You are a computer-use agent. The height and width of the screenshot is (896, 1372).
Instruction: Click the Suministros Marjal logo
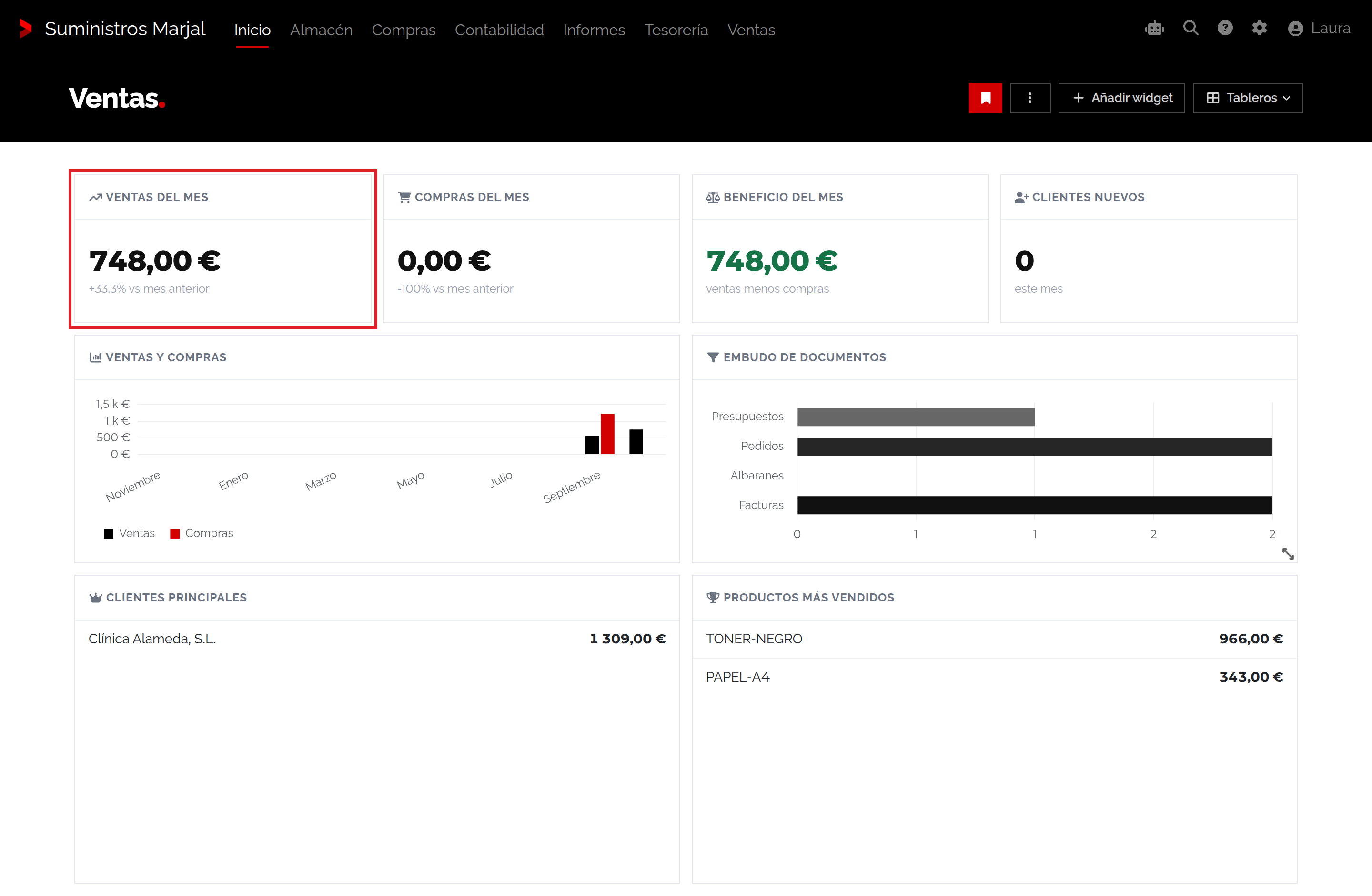pyautogui.click(x=112, y=29)
